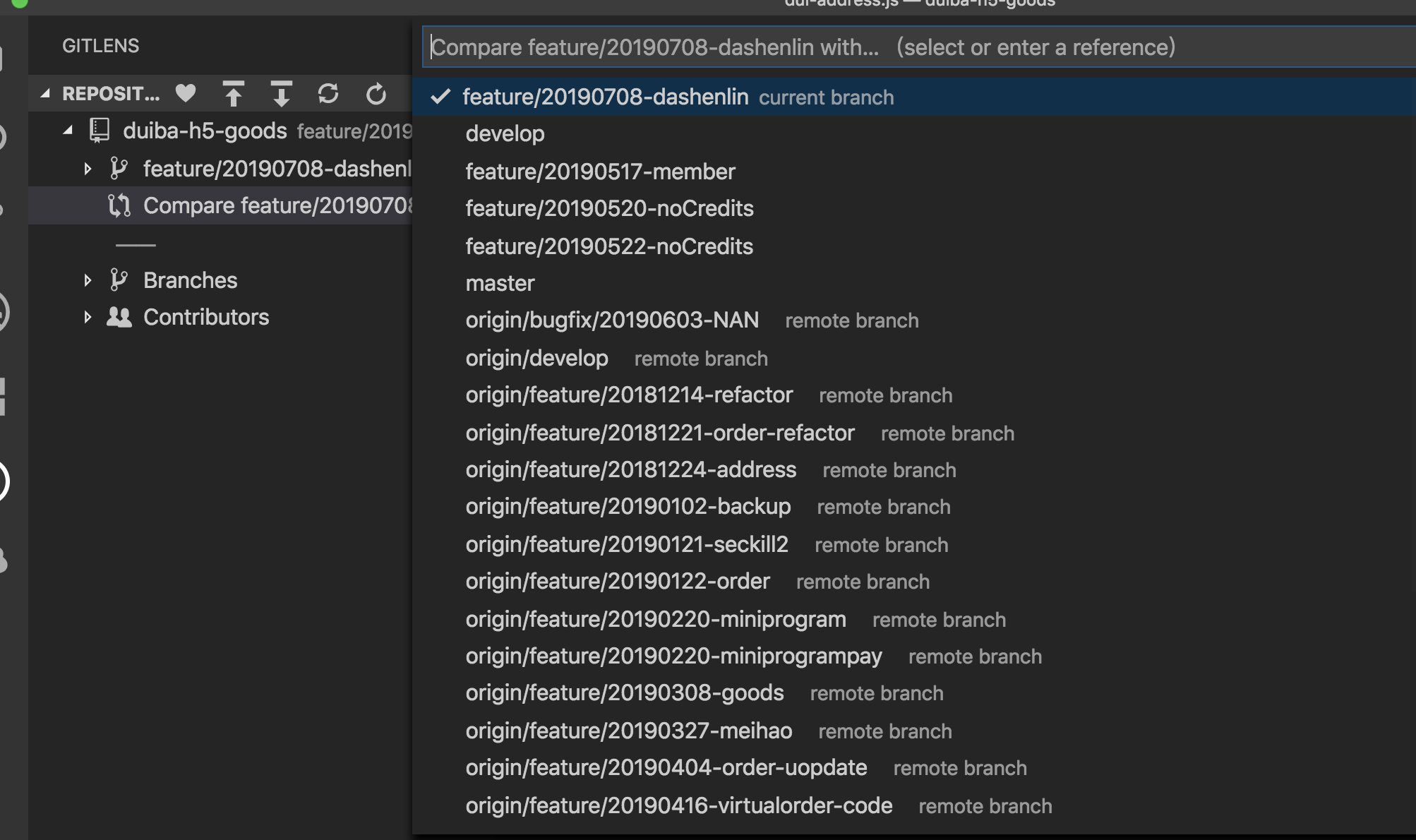Choose master from the reference list
The image size is (1416, 840).
(500, 283)
